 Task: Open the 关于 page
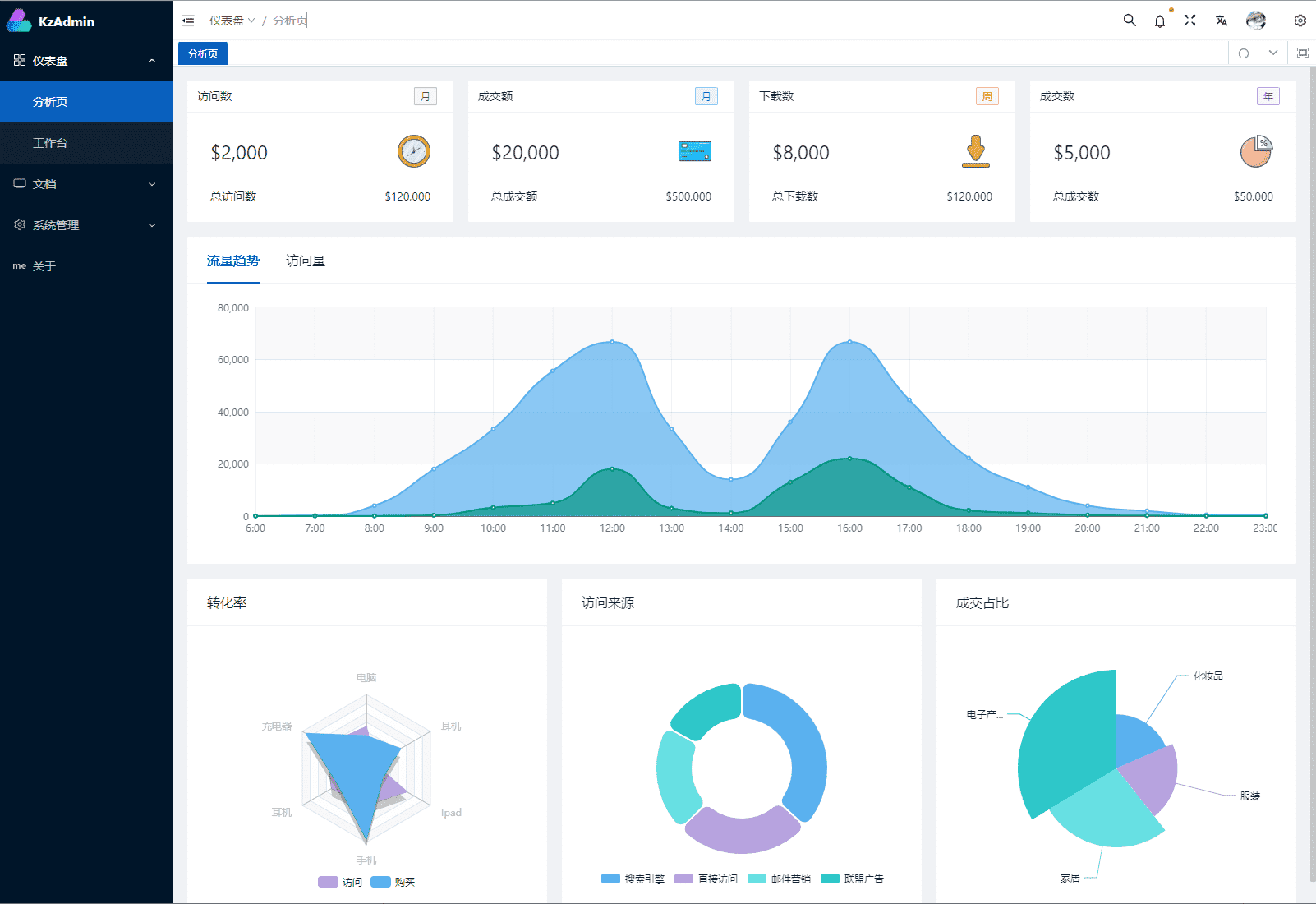(45, 265)
